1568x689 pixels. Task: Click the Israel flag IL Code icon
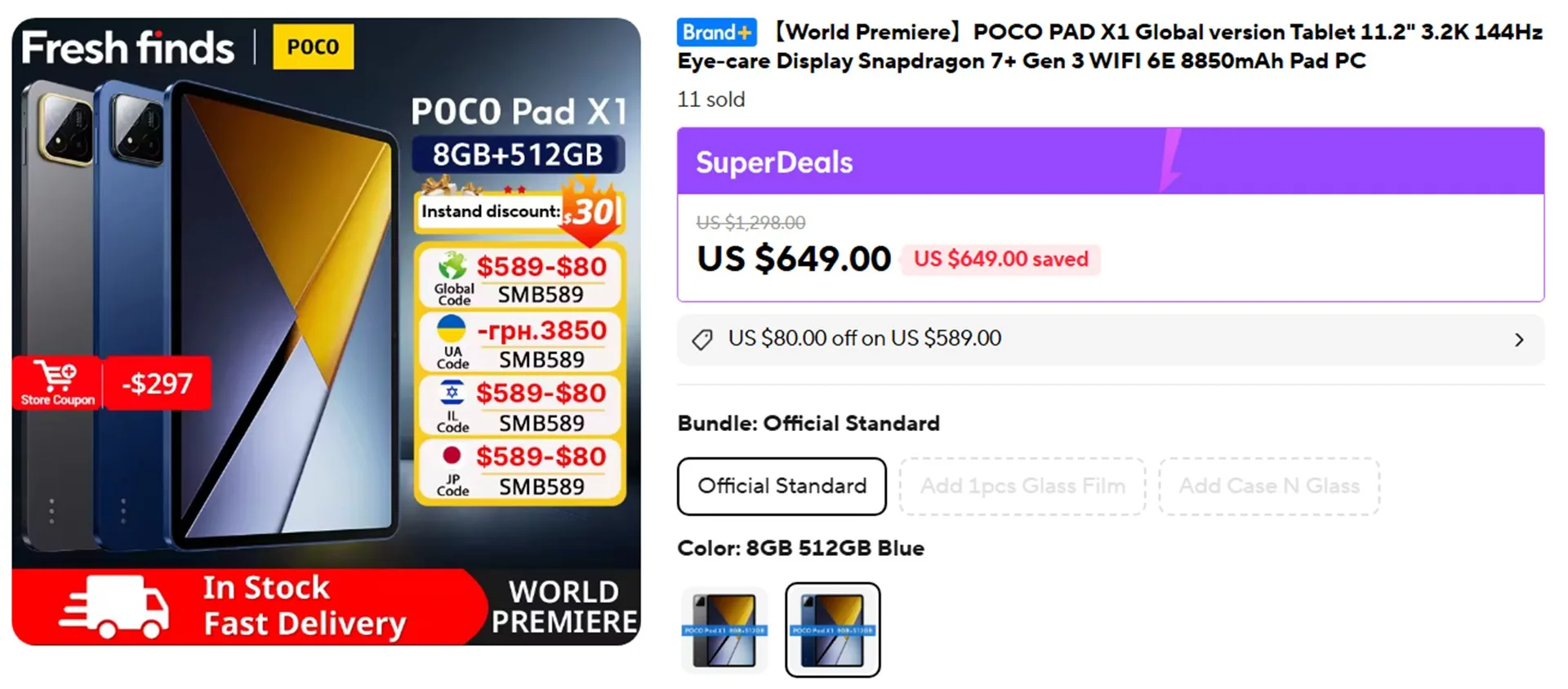tap(452, 393)
